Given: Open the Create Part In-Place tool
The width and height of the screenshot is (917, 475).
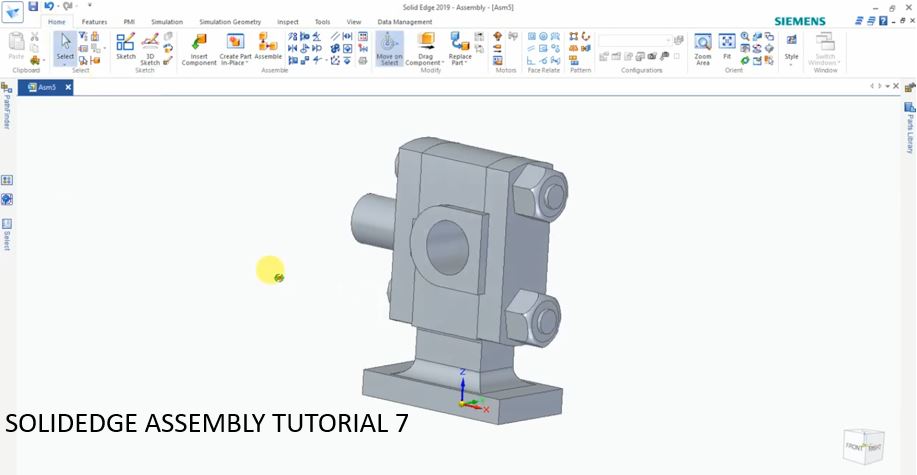Looking at the screenshot, I should pos(235,49).
